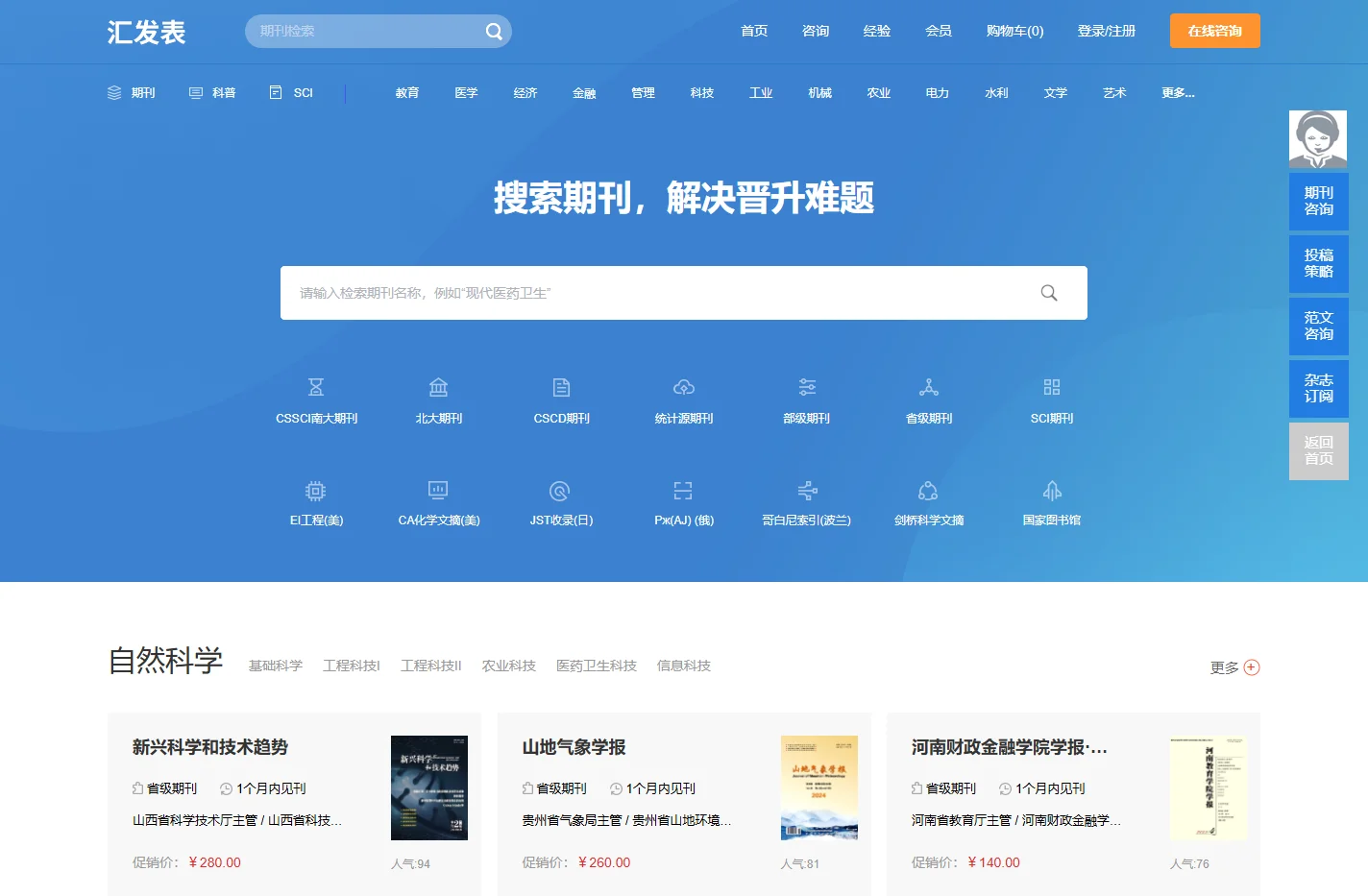Select 教育 subject category
Screen dimensions: 1368x896
pos(407,92)
